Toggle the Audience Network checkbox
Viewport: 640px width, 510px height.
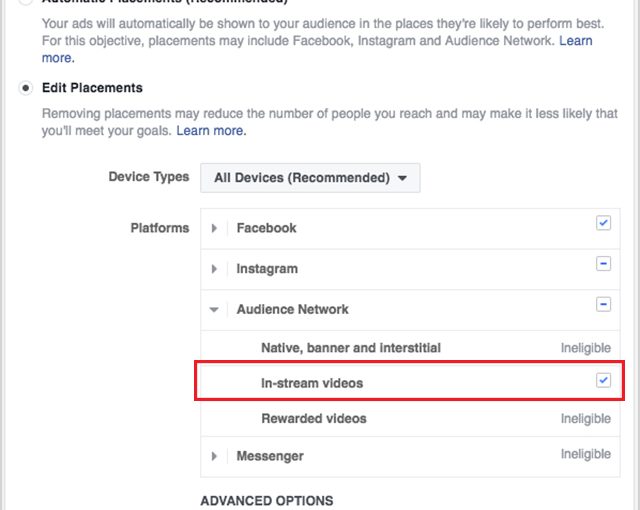603,304
